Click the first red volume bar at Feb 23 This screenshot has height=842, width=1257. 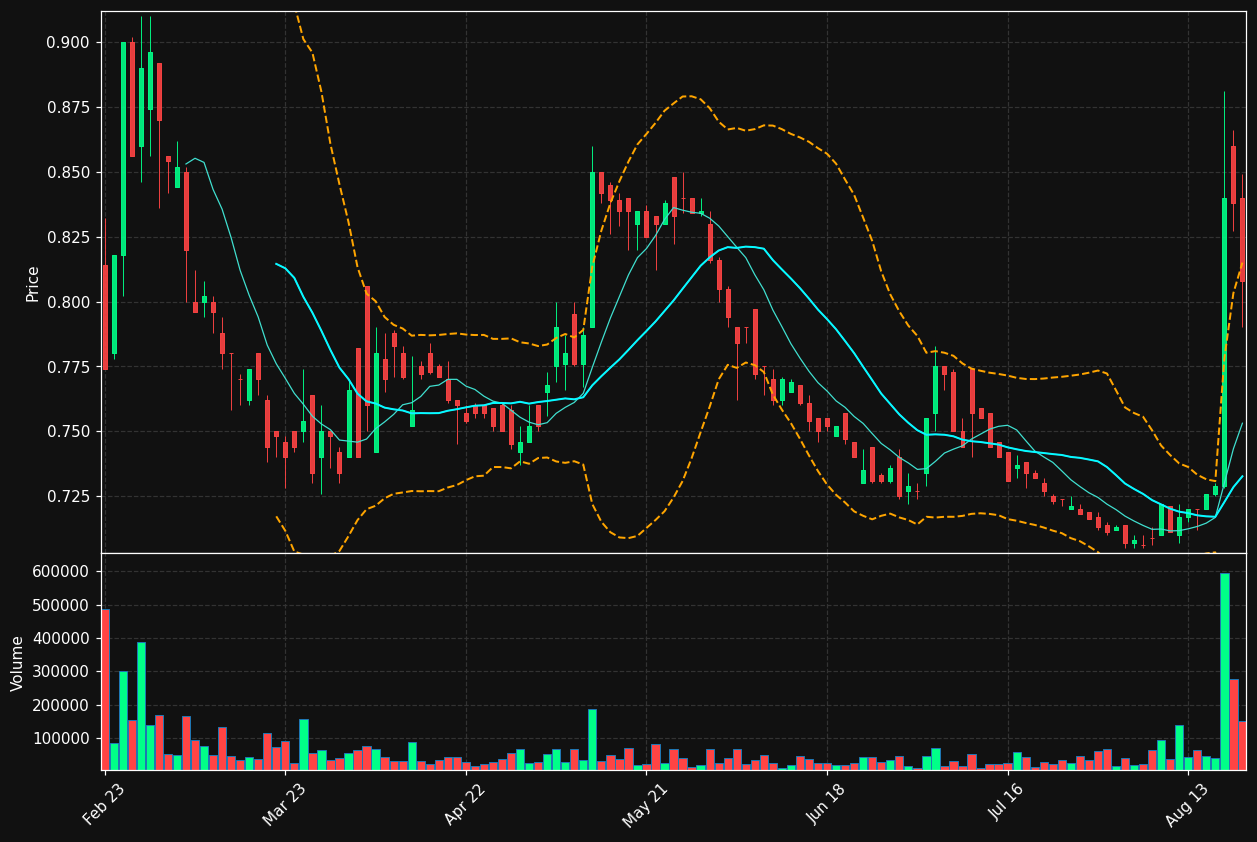pyautogui.click(x=105, y=689)
